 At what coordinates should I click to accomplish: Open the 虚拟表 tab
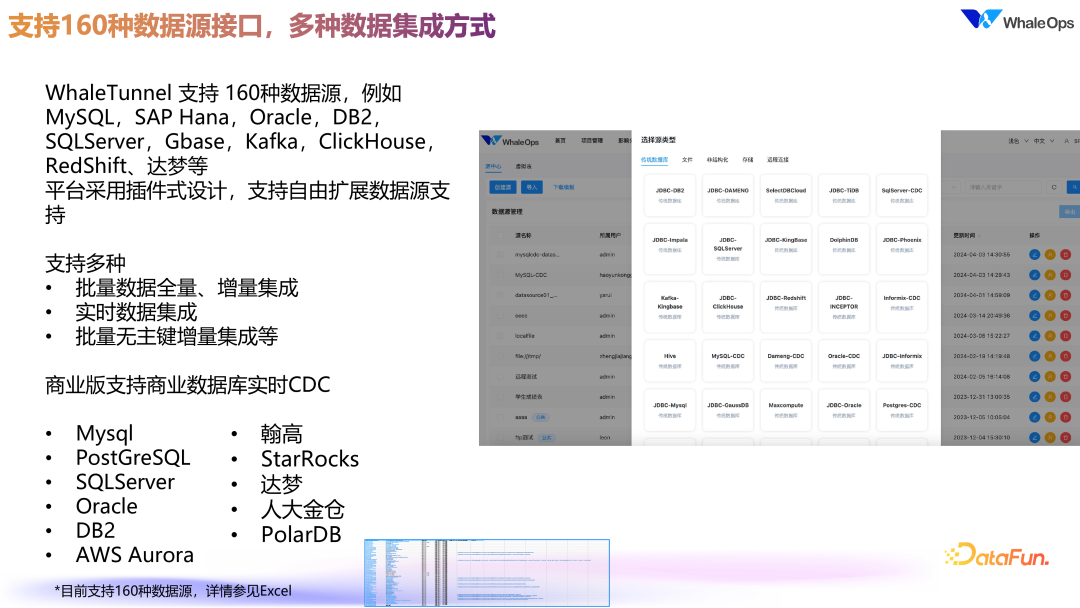click(x=523, y=167)
